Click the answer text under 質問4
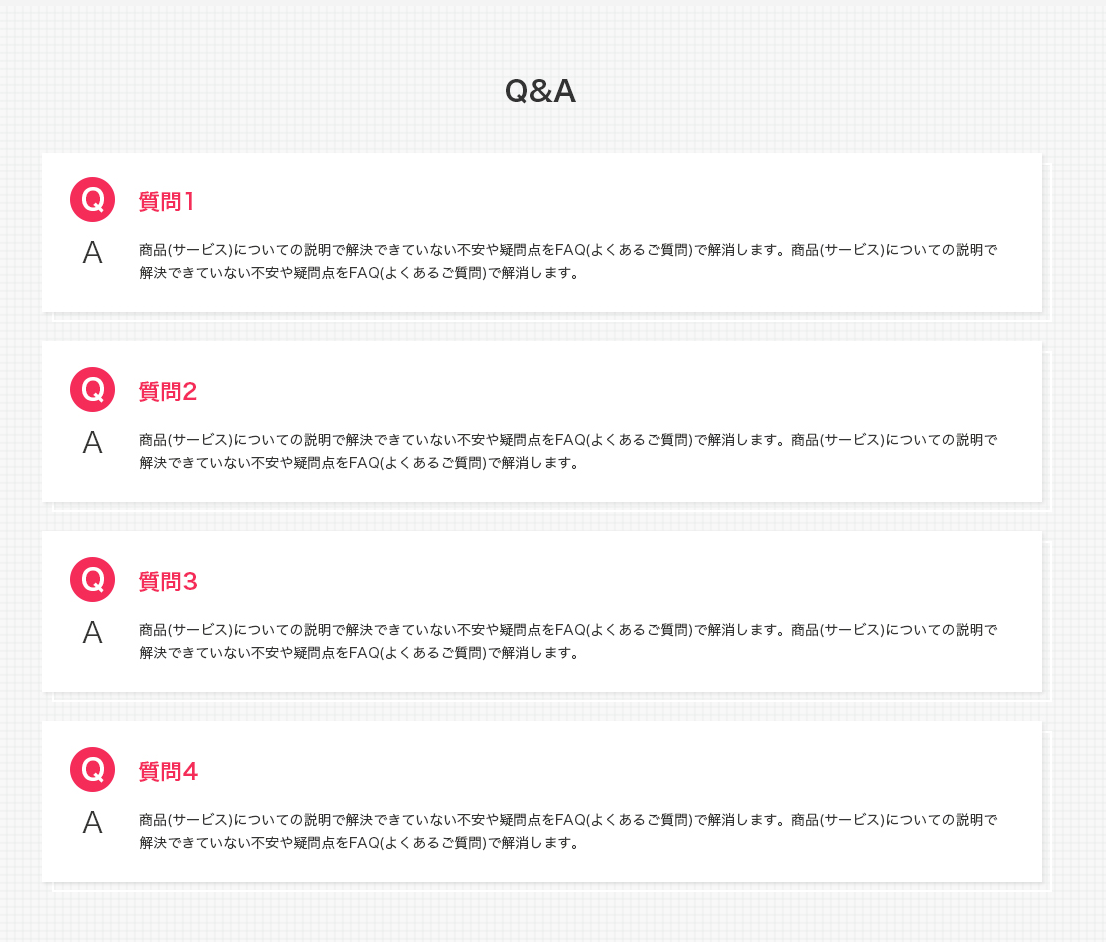1106x942 pixels. [x=569, y=831]
